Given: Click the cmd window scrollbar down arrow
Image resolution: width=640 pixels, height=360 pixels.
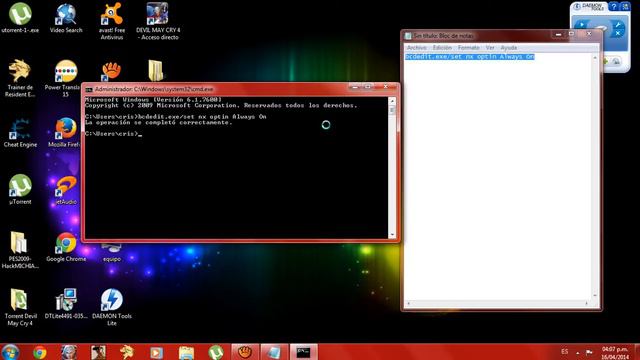Looking at the screenshot, I should pos(392,235).
